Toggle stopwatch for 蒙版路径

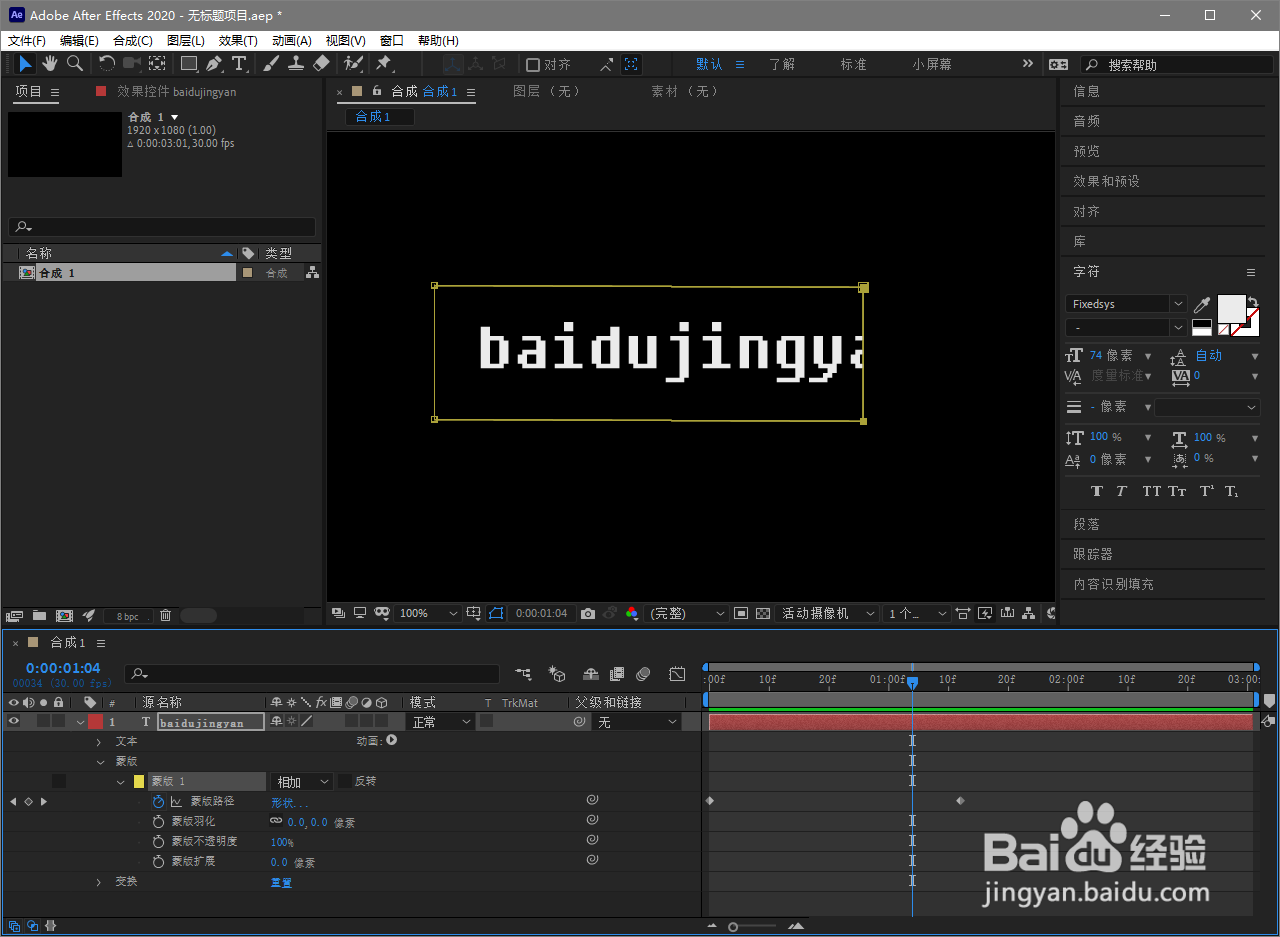click(x=158, y=802)
